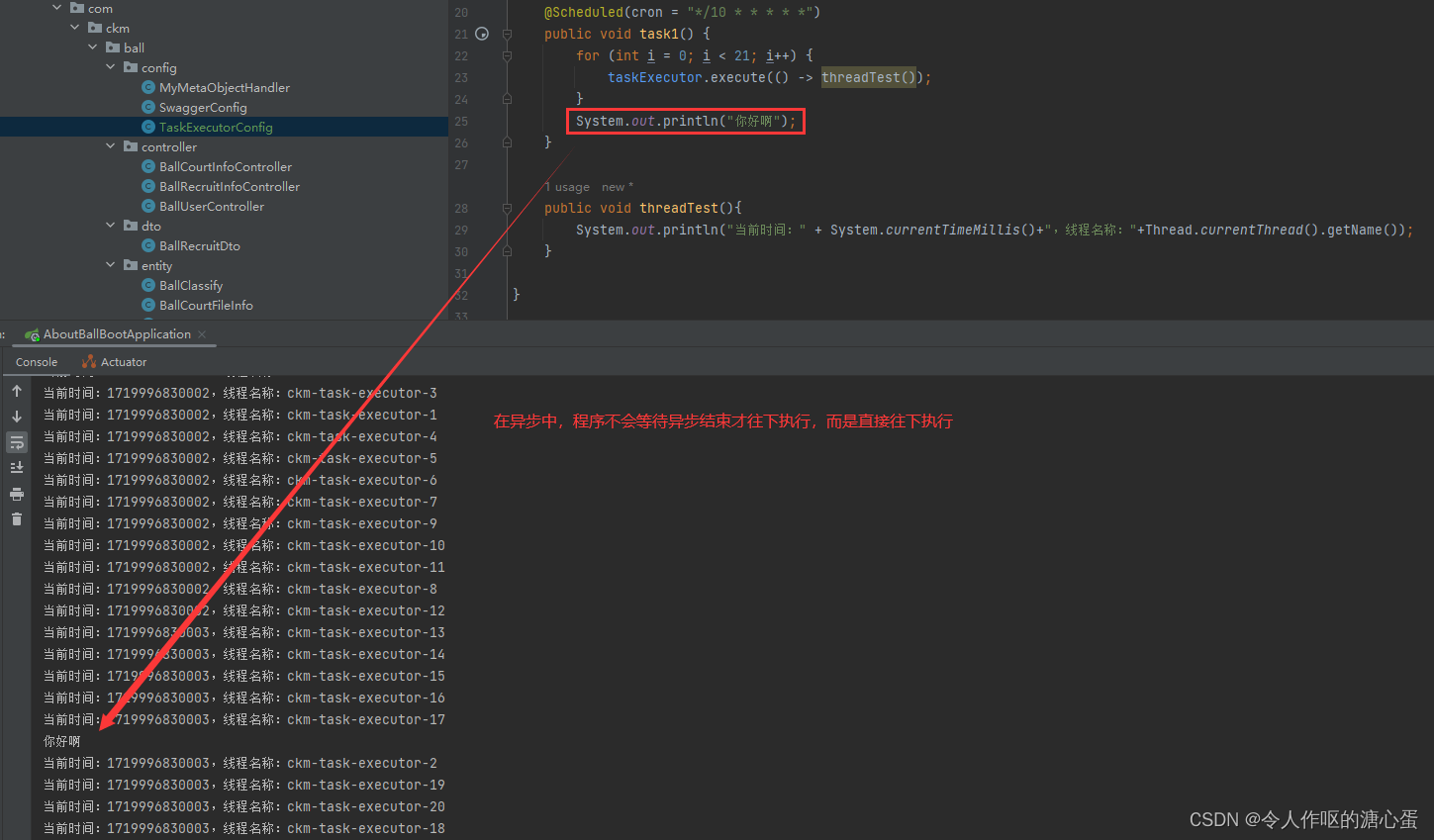Viewport: 1434px width, 840px height.
Task: Open BallCourtInfoController class
Action: (x=226, y=166)
